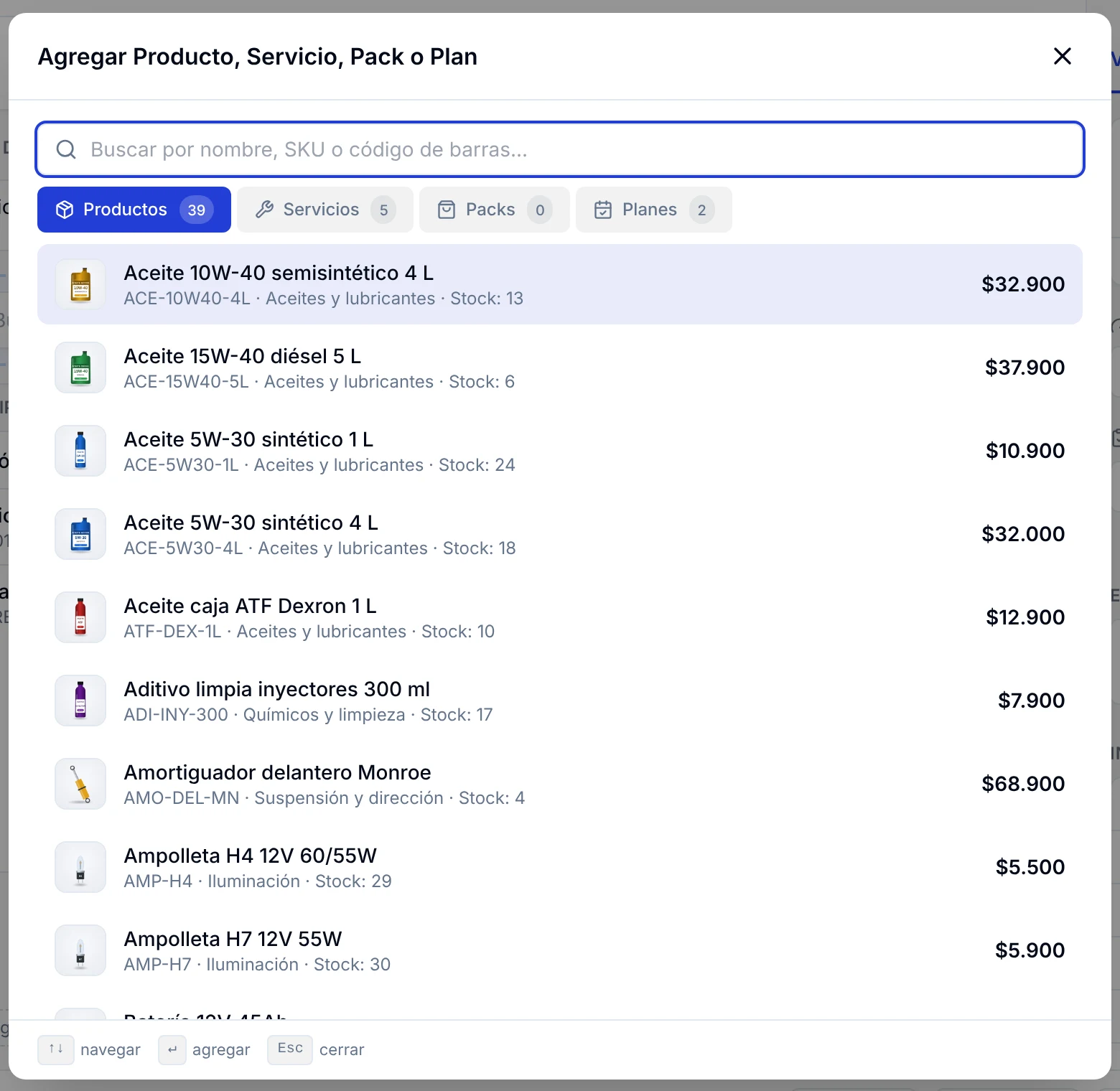
Task: Click the purple Aditivo limpia inyectores icon
Action: 80,701
